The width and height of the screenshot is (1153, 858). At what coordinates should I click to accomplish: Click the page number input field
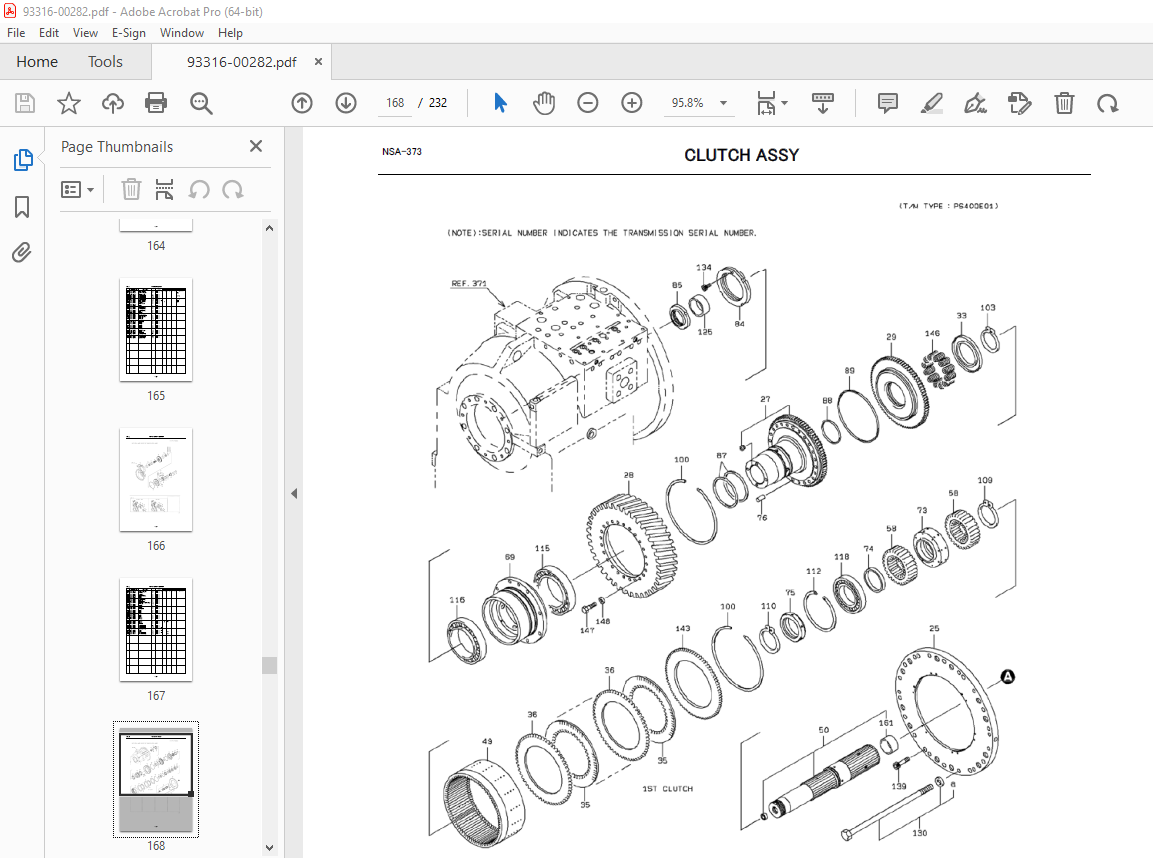396,103
